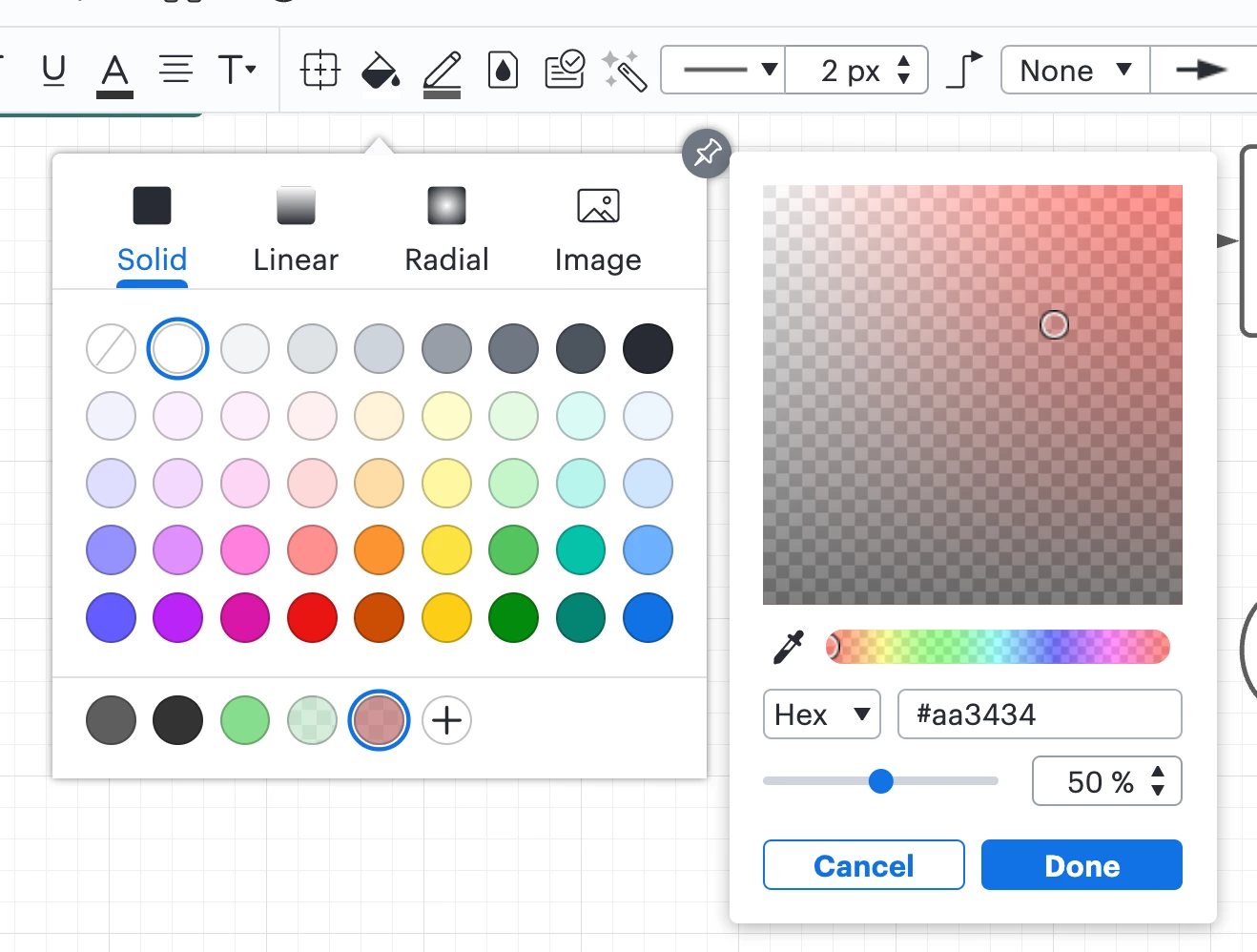
Task: Click the pin icon on the color dialog
Action: coord(706,154)
